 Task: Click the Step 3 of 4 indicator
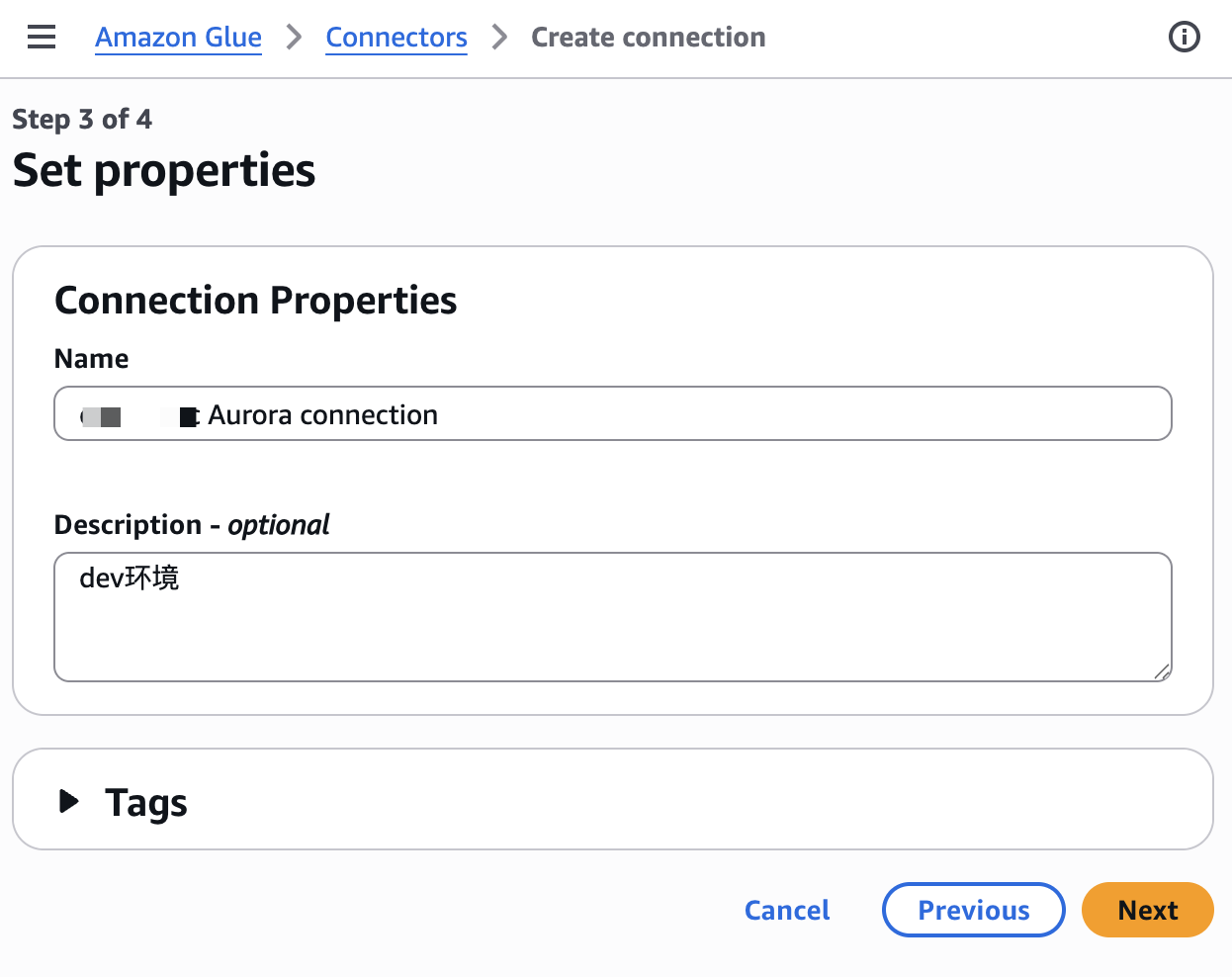[82, 120]
